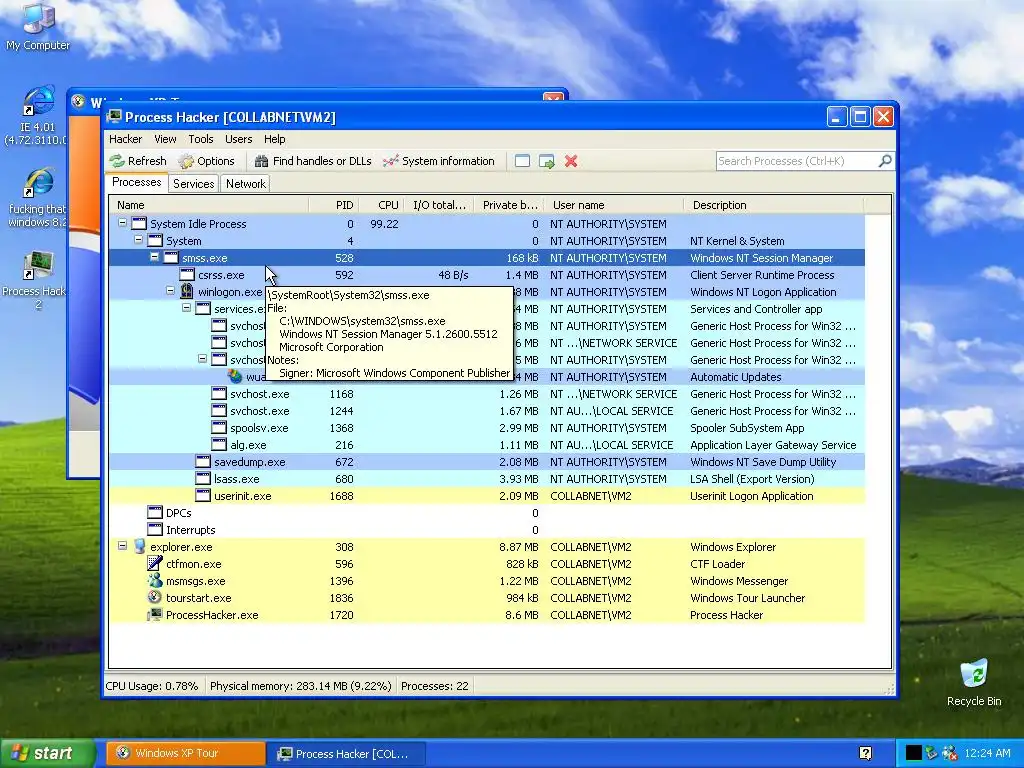The image size is (1024, 768).
Task: Click the Start button
Action: click(48, 753)
